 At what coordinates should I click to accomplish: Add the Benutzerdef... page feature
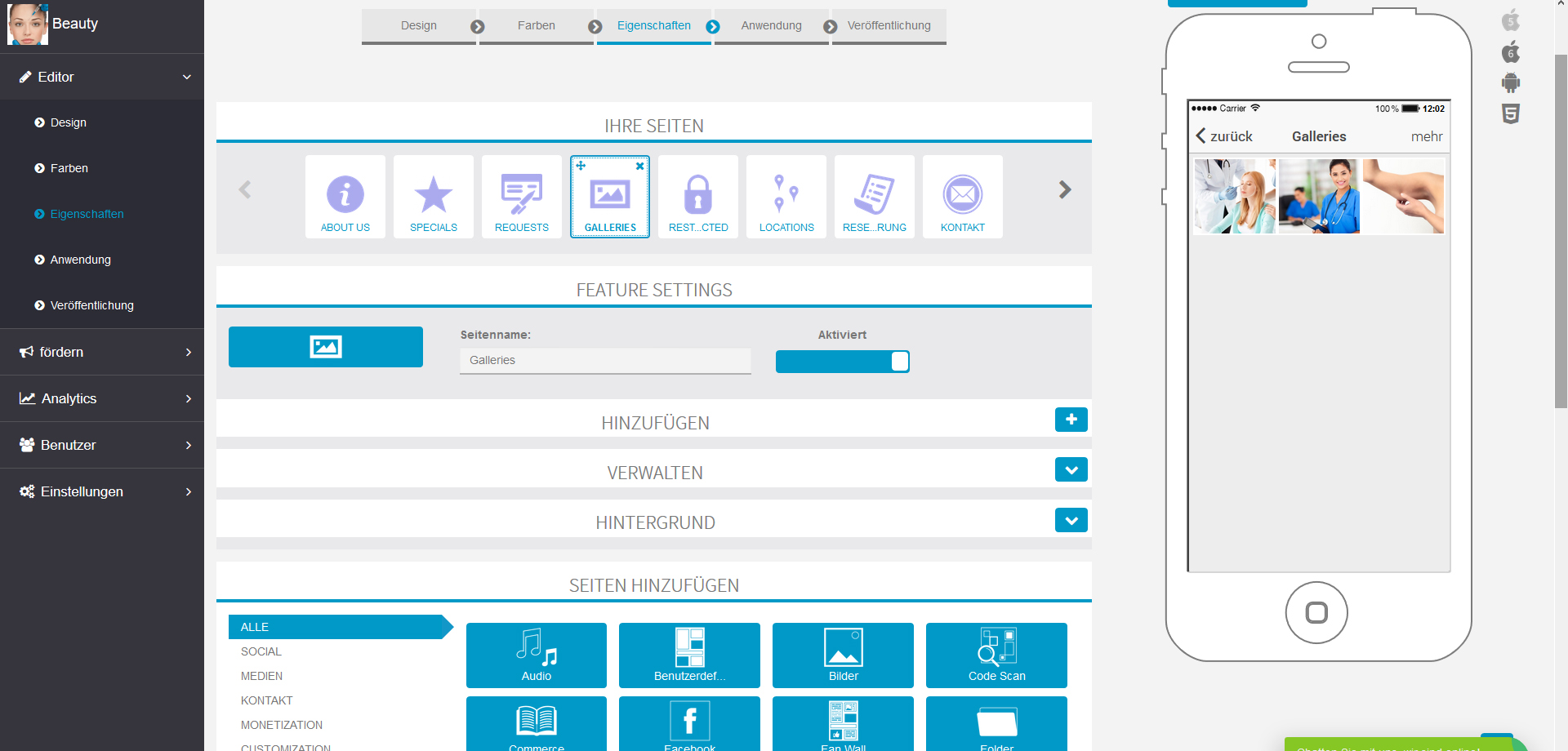pos(689,655)
